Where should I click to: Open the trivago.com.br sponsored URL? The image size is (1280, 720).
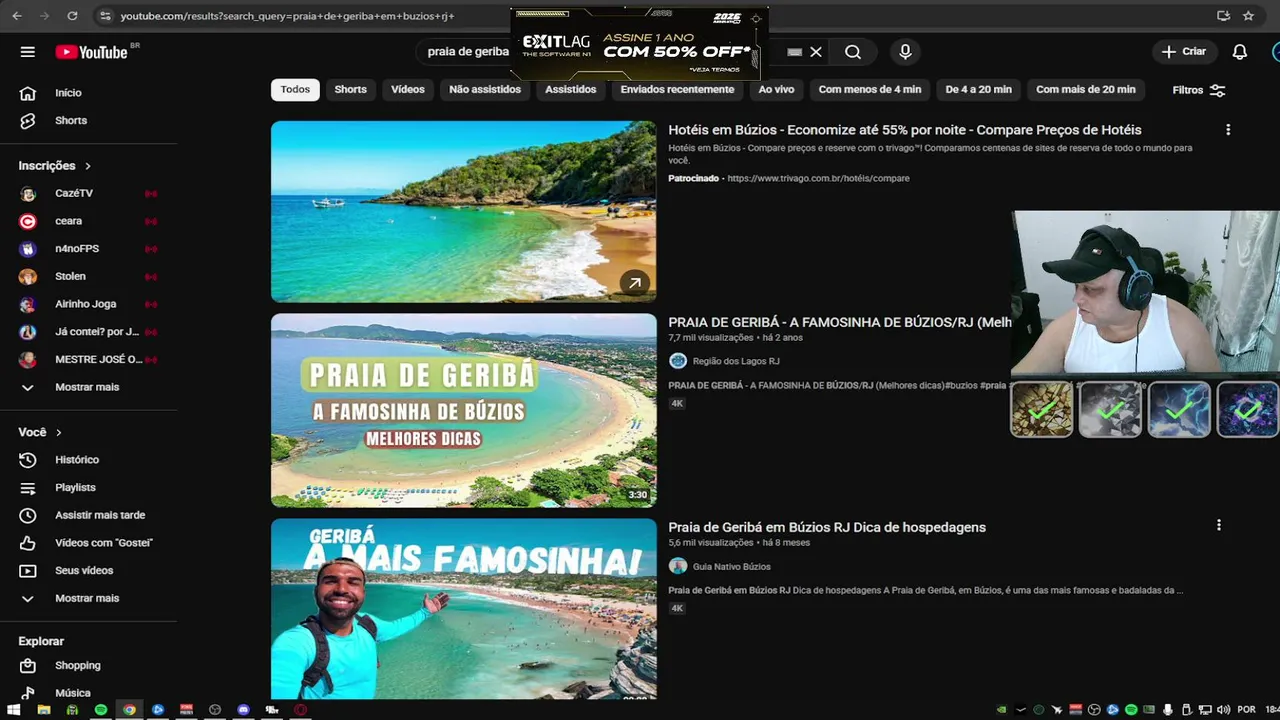818,179
